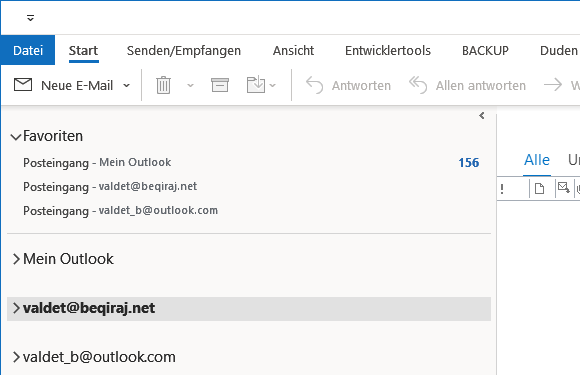Click the Antworten reply arrow icon
The image size is (580, 375).
(x=314, y=85)
